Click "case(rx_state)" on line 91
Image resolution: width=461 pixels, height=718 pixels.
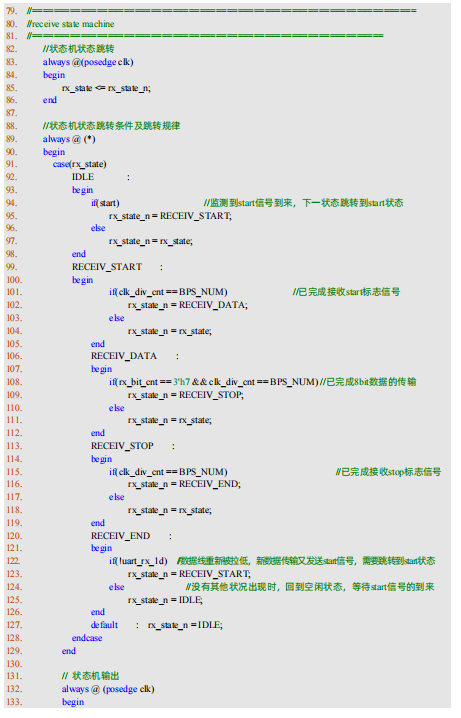(x=80, y=164)
